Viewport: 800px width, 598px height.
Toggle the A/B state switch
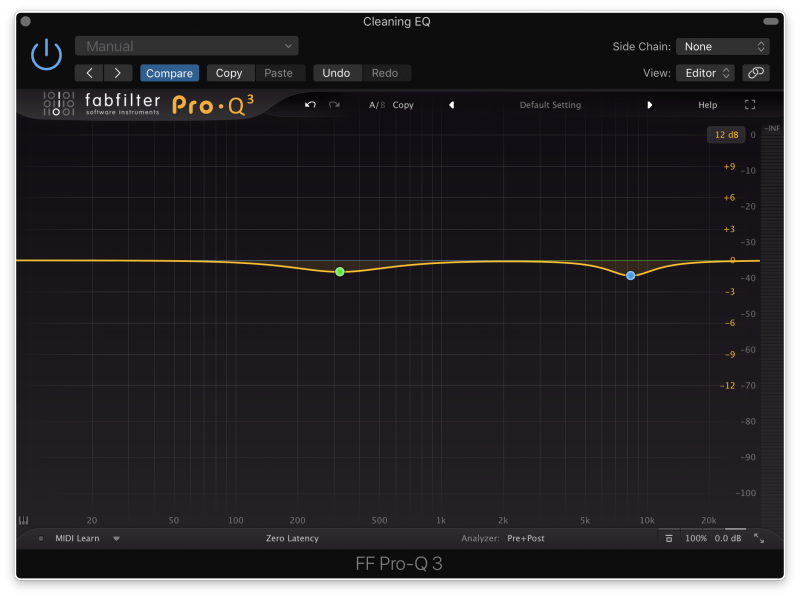pyautogui.click(x=377, y=105)
